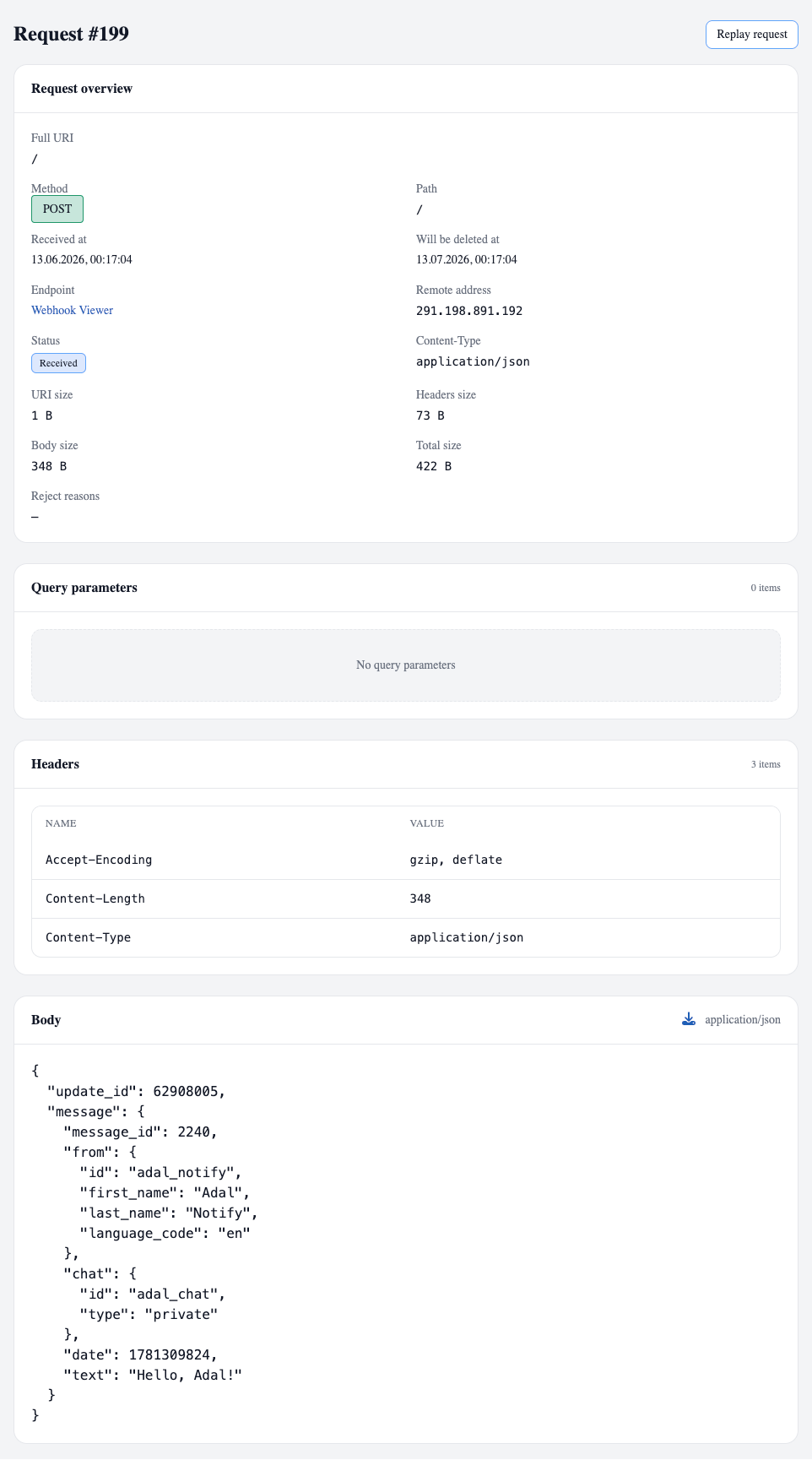Click the update_id line in body JSON
The width and height of the screenshot is (812, 1460).
(136, 1091)
